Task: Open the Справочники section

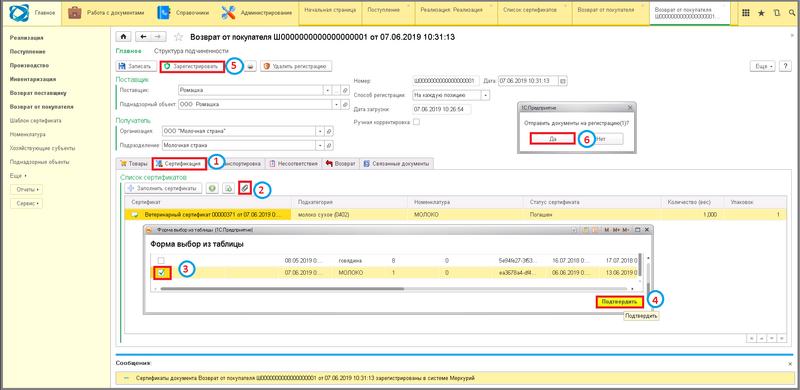Action: tap(184, 13)
